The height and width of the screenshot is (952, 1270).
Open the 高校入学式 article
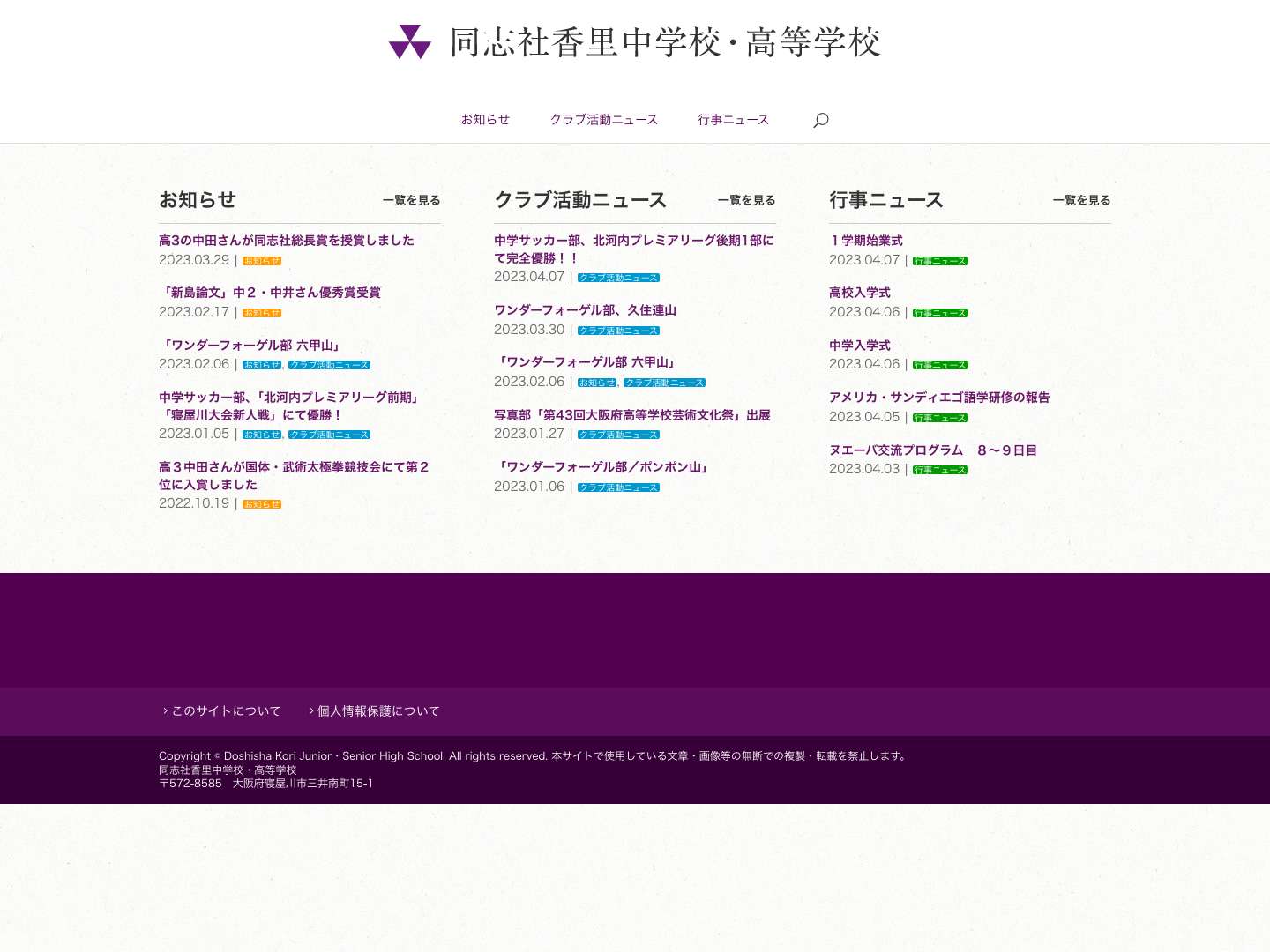[x=859, y=293]
